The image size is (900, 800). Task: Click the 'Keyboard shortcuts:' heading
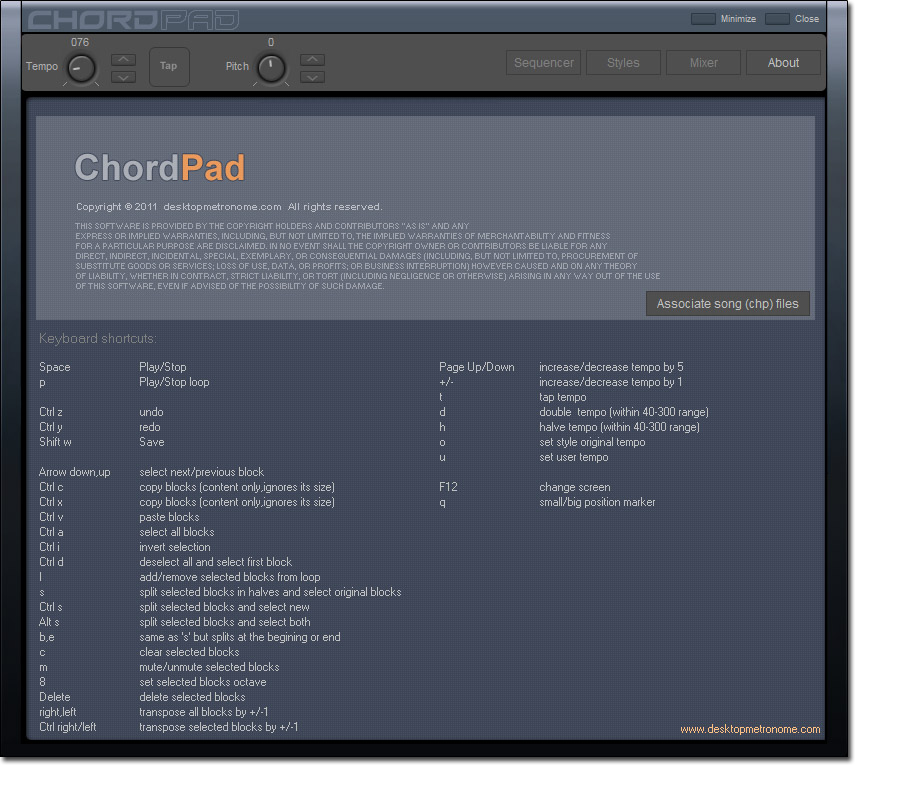[x=98, y=339]
